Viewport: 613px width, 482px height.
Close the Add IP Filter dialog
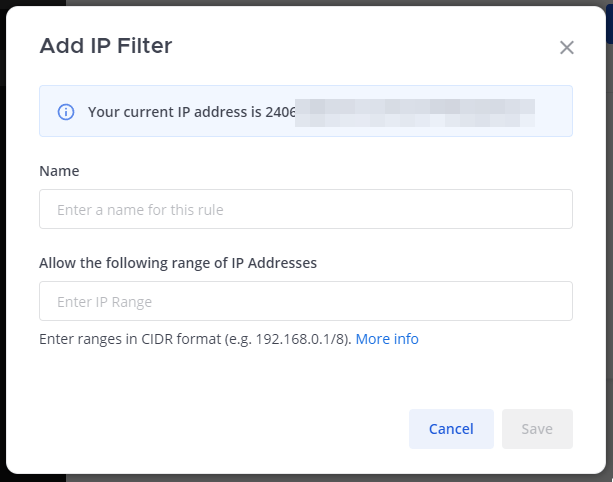pos(567,47)
